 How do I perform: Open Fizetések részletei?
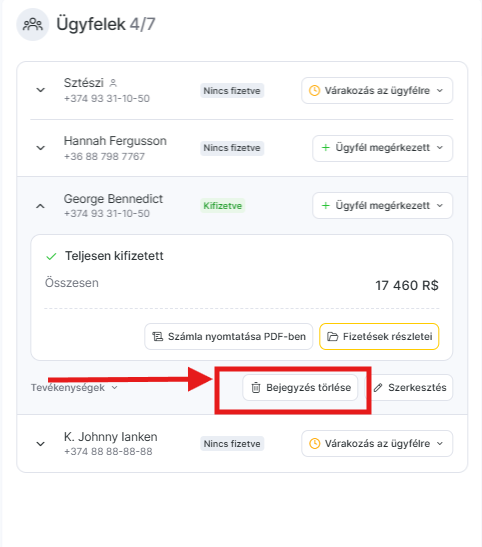(379, 336)
